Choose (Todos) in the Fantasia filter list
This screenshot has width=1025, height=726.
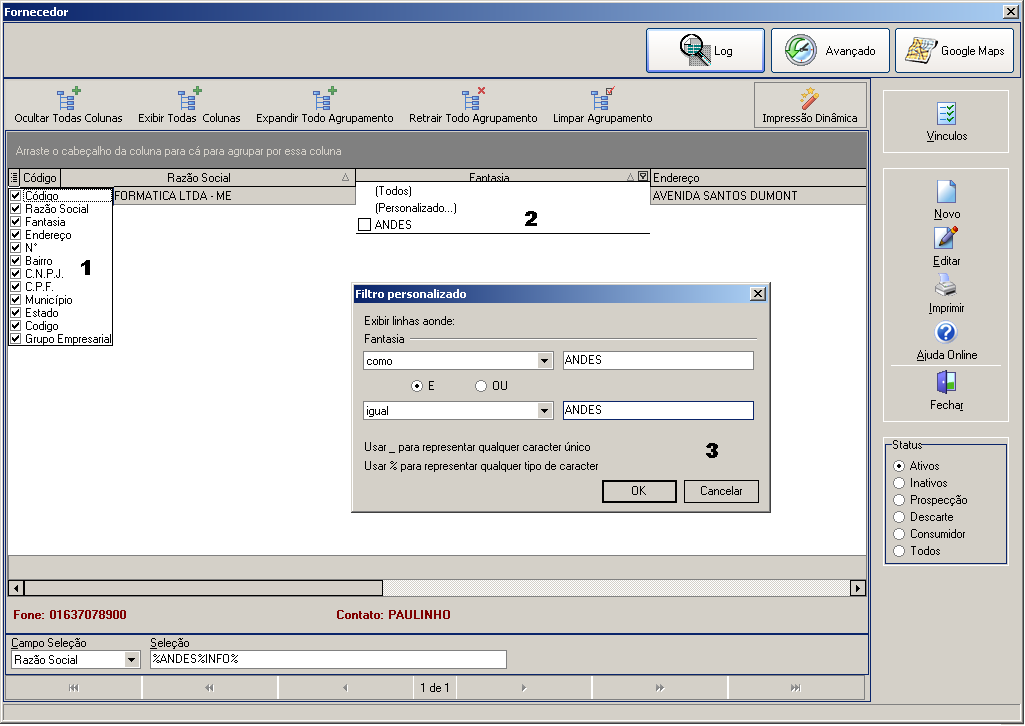pyautogui.click(x=394, y=191)
